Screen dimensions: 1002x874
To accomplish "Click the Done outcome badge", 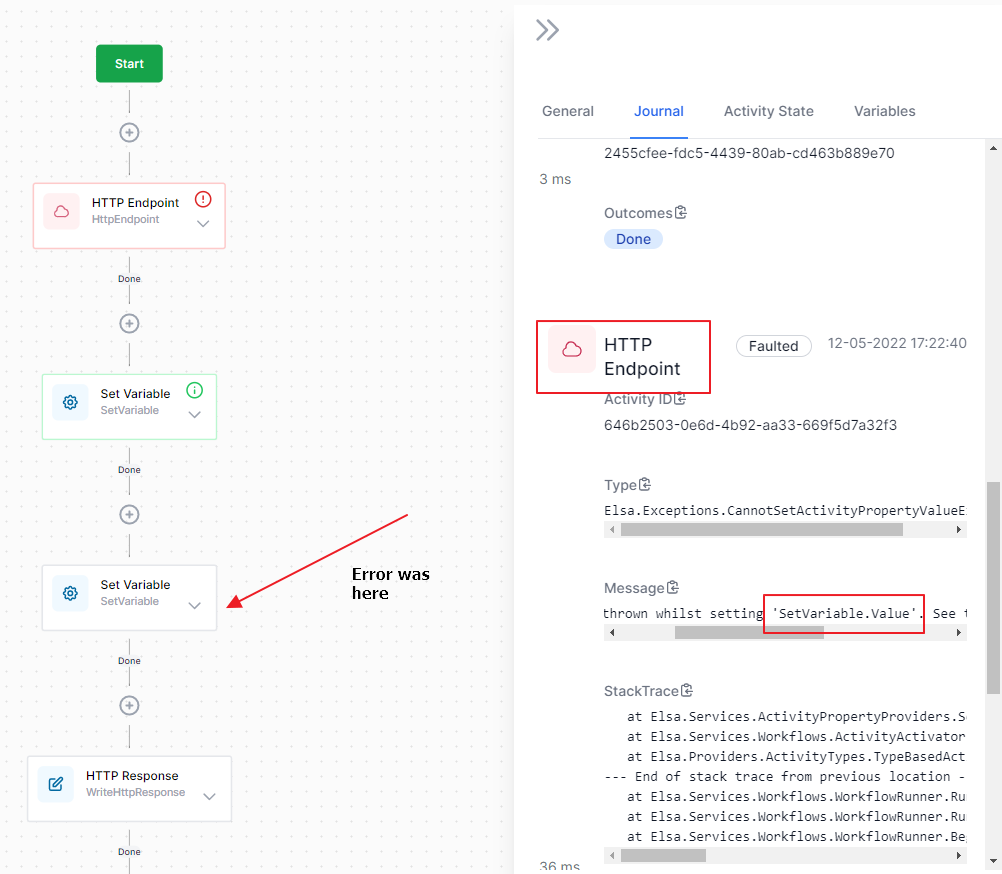I will (633, 239).
